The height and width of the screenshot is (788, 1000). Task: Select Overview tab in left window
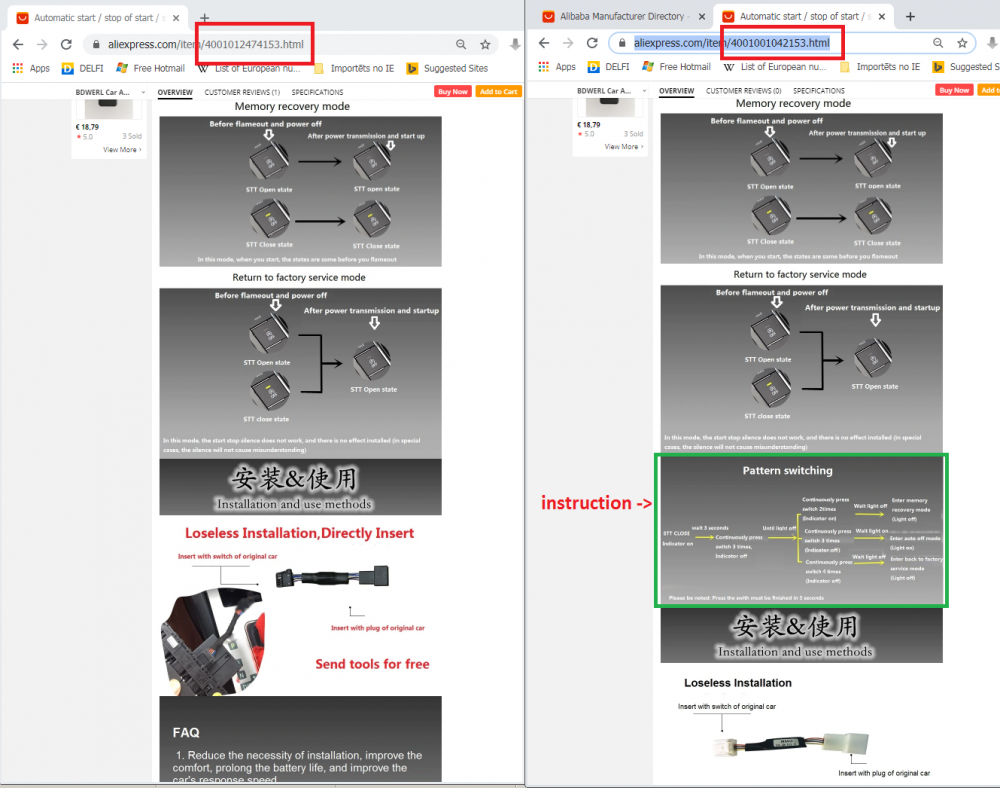click(x=175, y=92)
